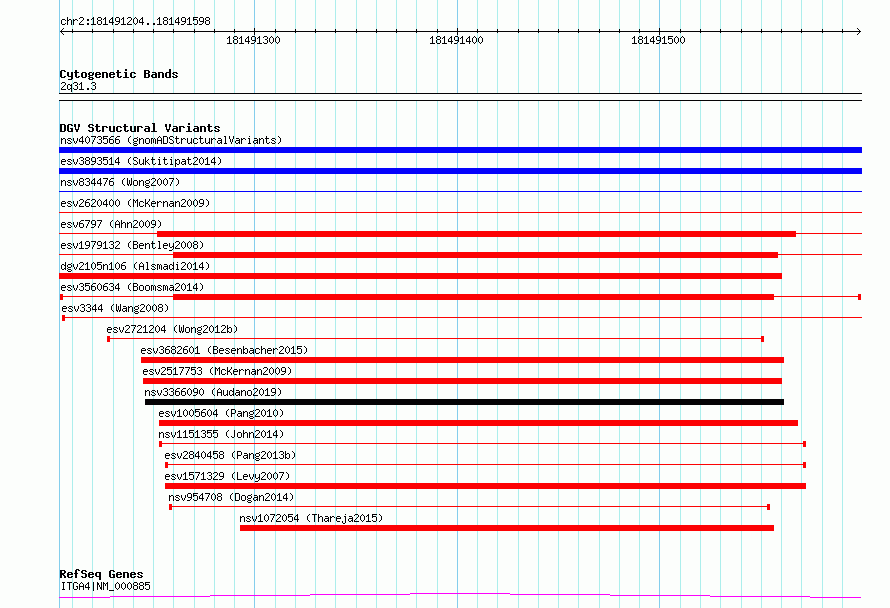The height and width of the screenshot is (608, 890).
Task: Open the nsv1151355 John2014 label
Action: 221,434
